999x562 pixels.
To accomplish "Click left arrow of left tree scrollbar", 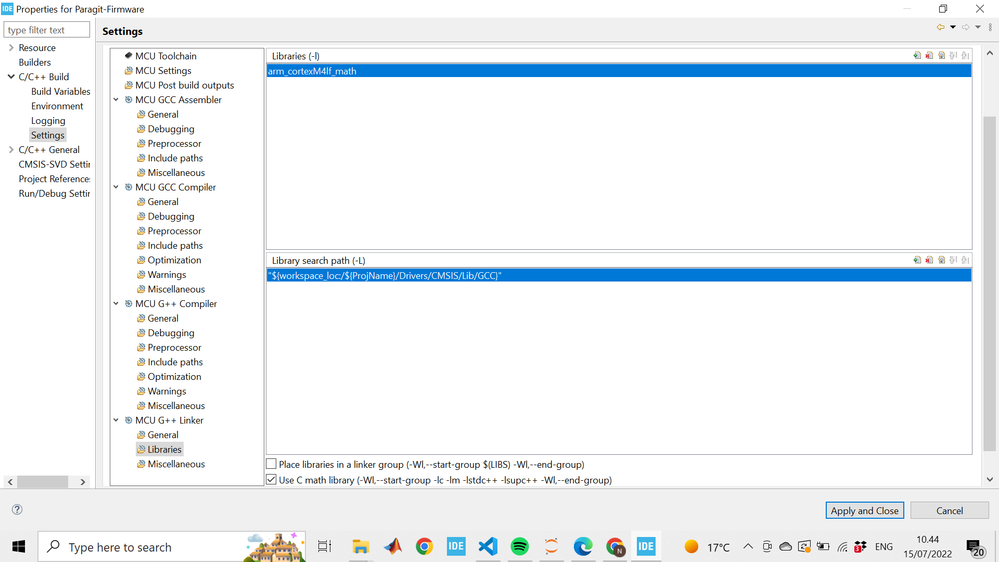I will [x=10, y=482].
